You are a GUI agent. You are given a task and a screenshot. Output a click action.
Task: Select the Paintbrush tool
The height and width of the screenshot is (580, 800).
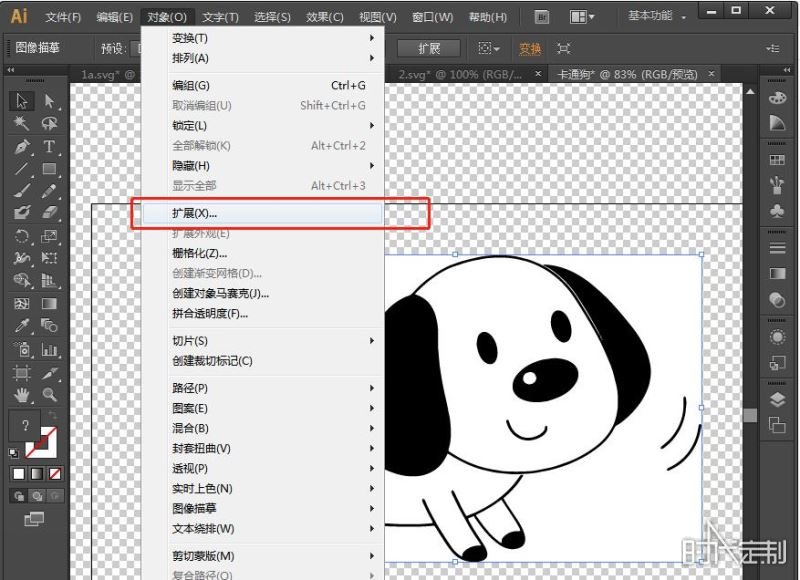click(x=21, y=191)
